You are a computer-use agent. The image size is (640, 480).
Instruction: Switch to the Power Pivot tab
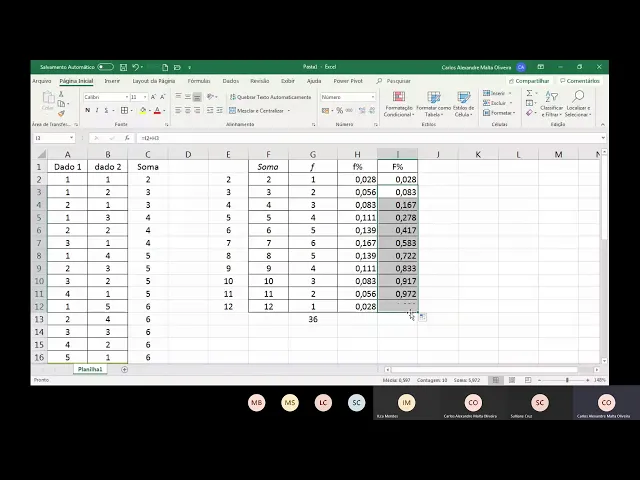(348, 81)
